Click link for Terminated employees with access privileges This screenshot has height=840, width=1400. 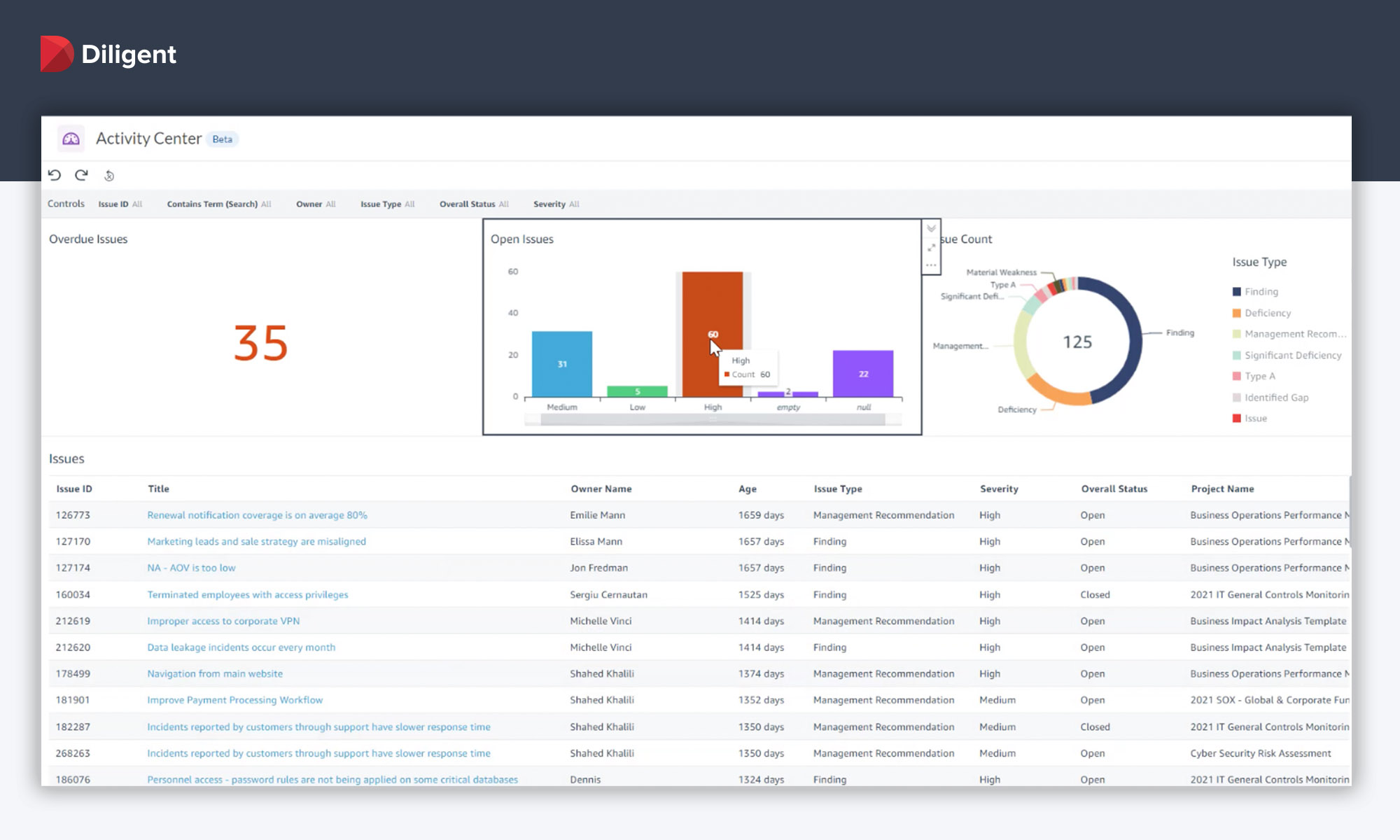pyautogui.click(x=247, y=594)
